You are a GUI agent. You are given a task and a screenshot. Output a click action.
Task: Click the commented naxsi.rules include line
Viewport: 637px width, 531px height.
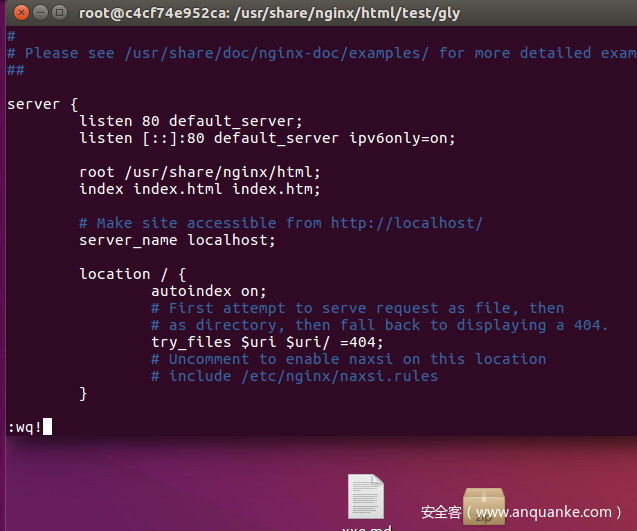294,376
